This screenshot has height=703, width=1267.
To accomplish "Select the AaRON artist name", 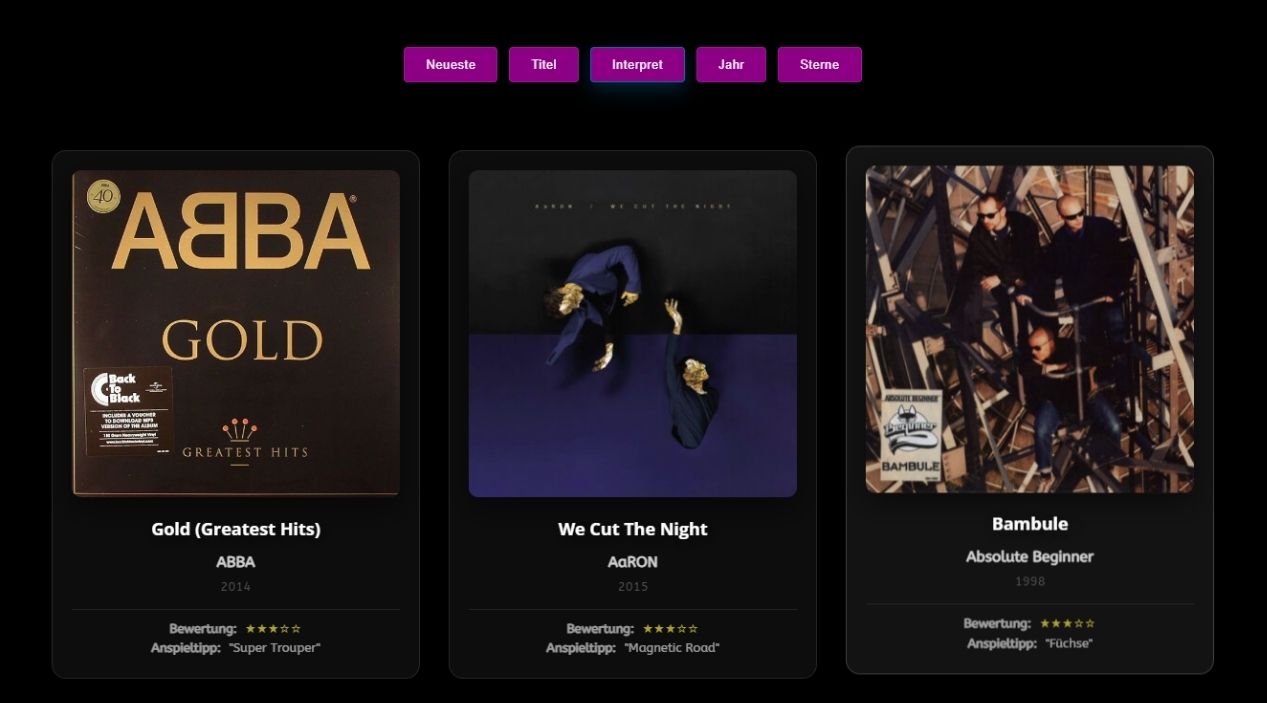I will (633, 562).
